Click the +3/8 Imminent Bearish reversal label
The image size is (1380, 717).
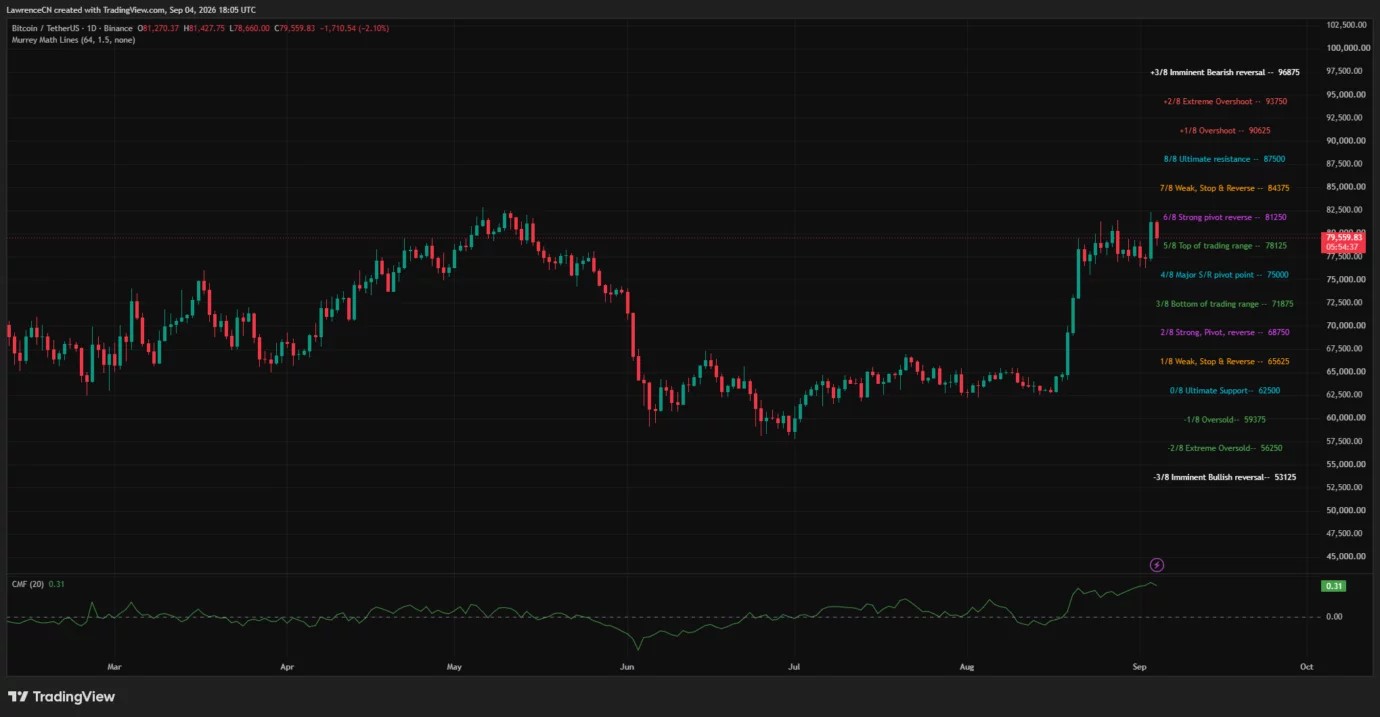(1225, 72)
